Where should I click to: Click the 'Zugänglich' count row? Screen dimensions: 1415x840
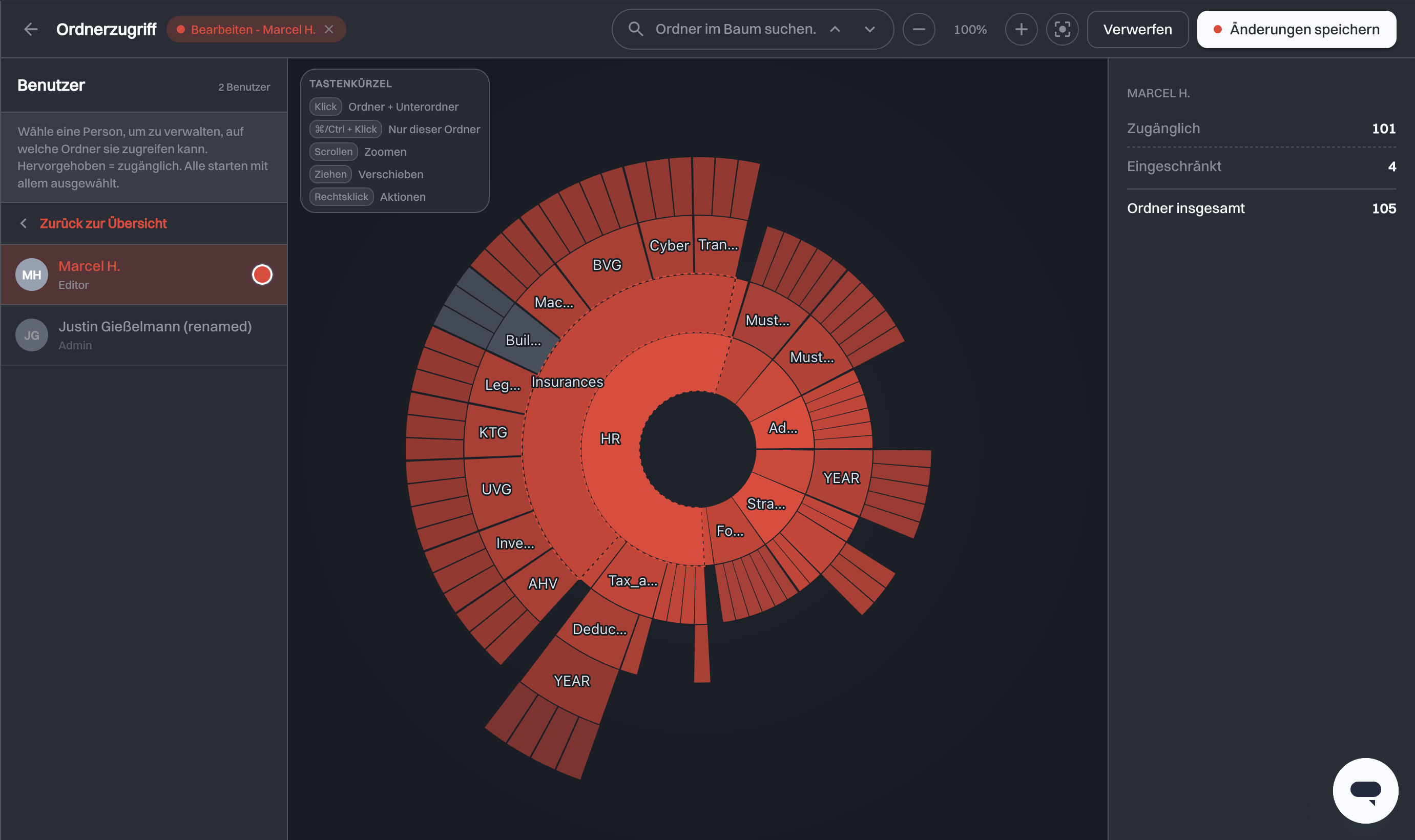click(x=1261, y=129)
